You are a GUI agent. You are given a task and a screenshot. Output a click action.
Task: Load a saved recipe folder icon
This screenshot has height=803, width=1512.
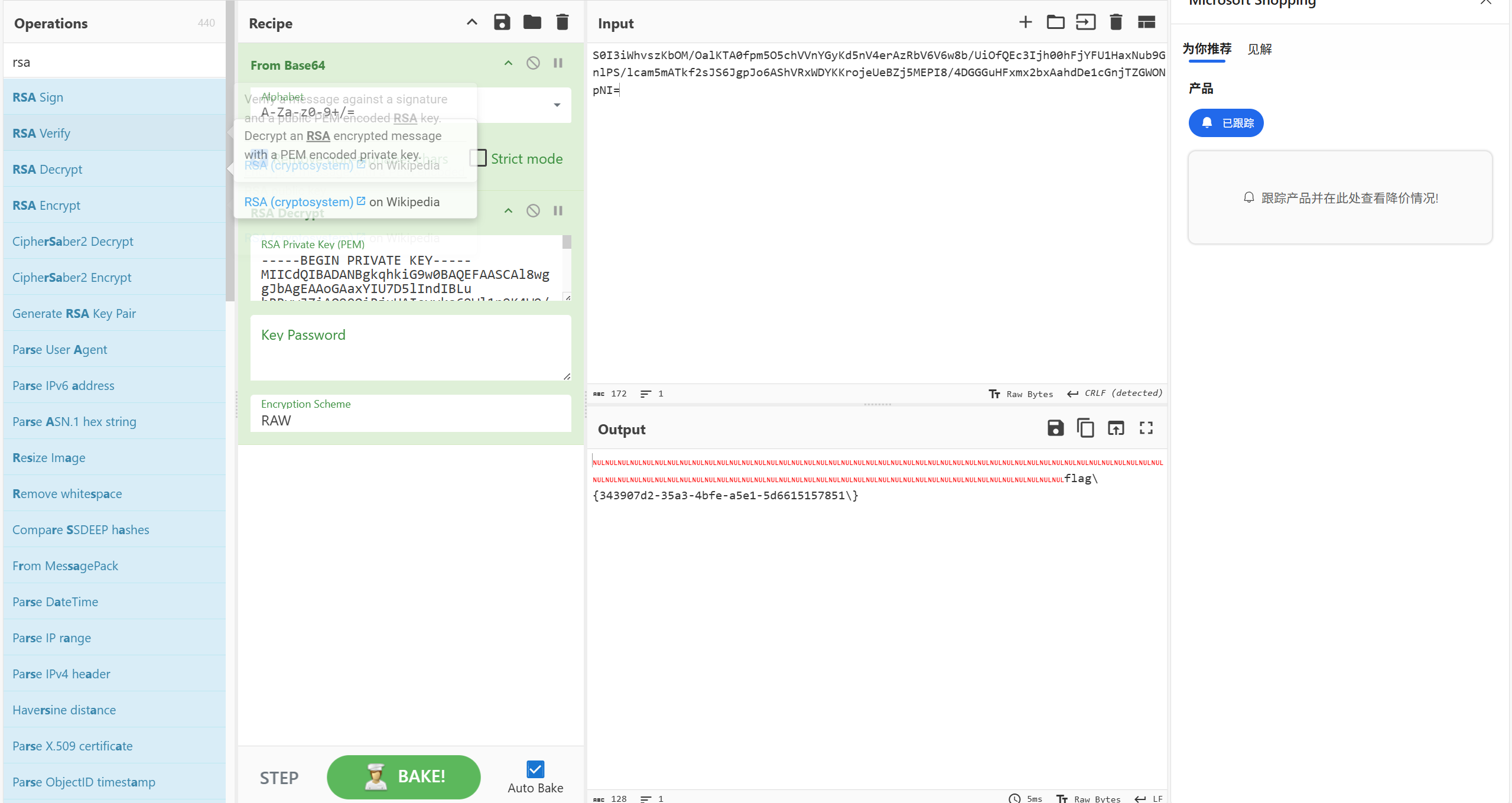(x=532, y=22)
